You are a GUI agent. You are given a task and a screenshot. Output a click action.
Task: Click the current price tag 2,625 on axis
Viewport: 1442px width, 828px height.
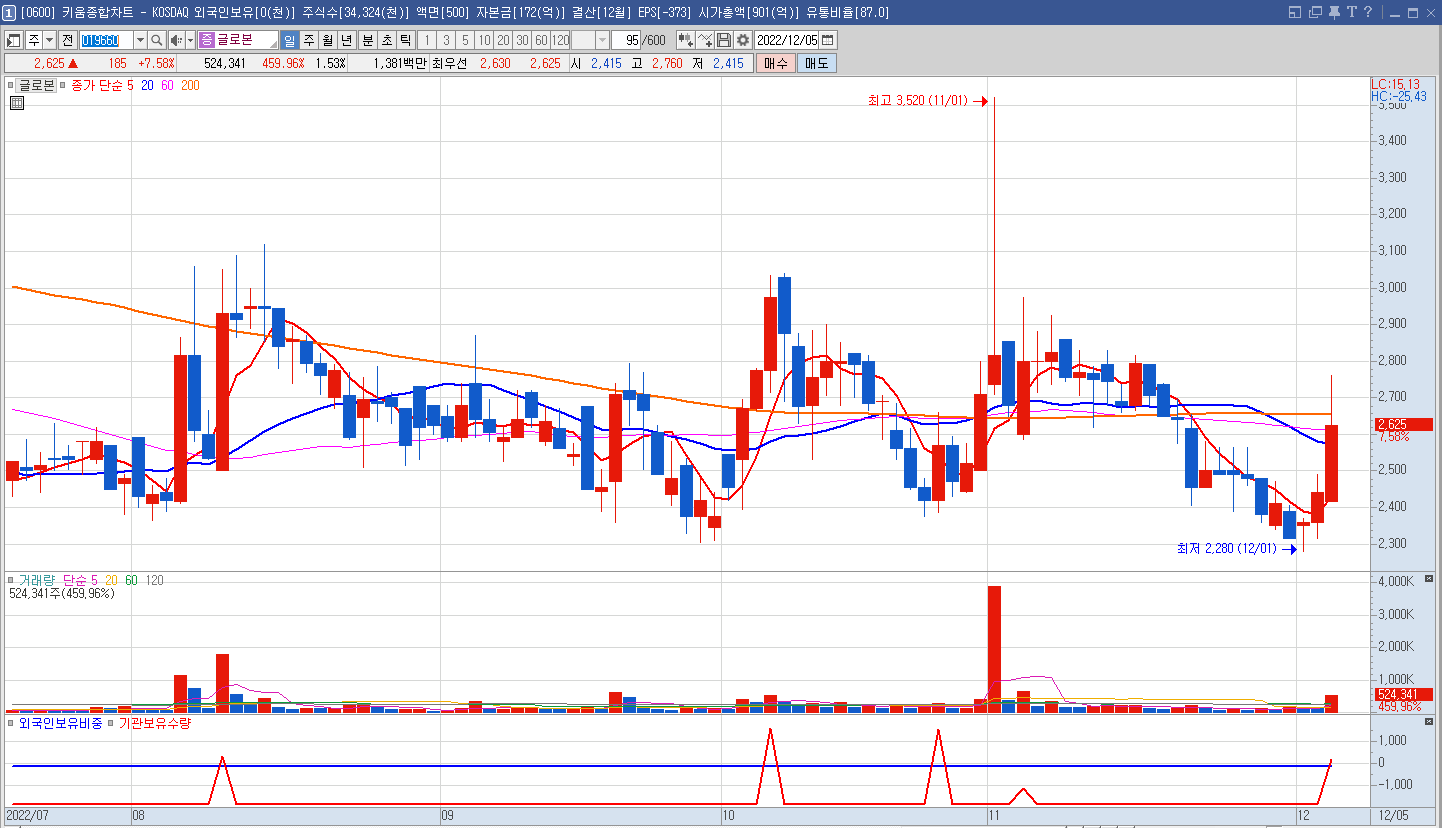pyautogui.click(x=1404, y=424)
